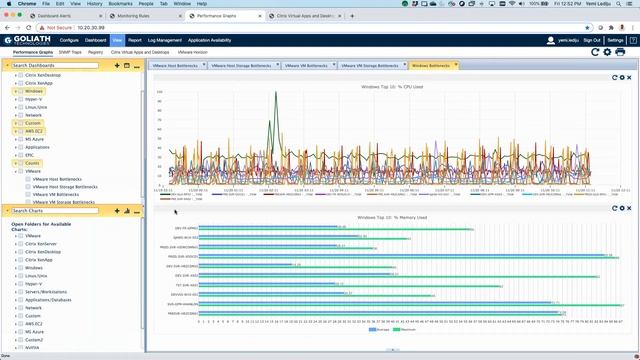The height and width of the screenshot is (360, 640).
Task: Add a new chart with plus icon
Action: point(117,211)
